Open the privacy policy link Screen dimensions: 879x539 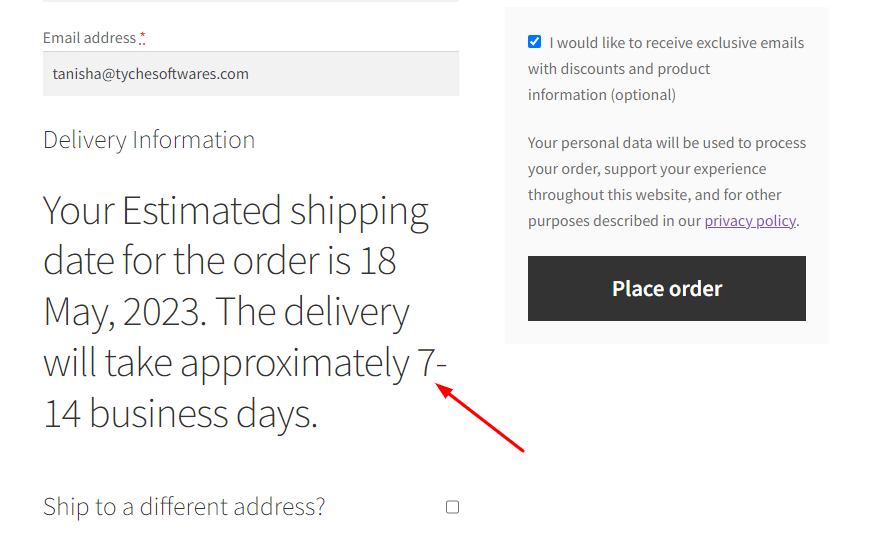(750, 221)
